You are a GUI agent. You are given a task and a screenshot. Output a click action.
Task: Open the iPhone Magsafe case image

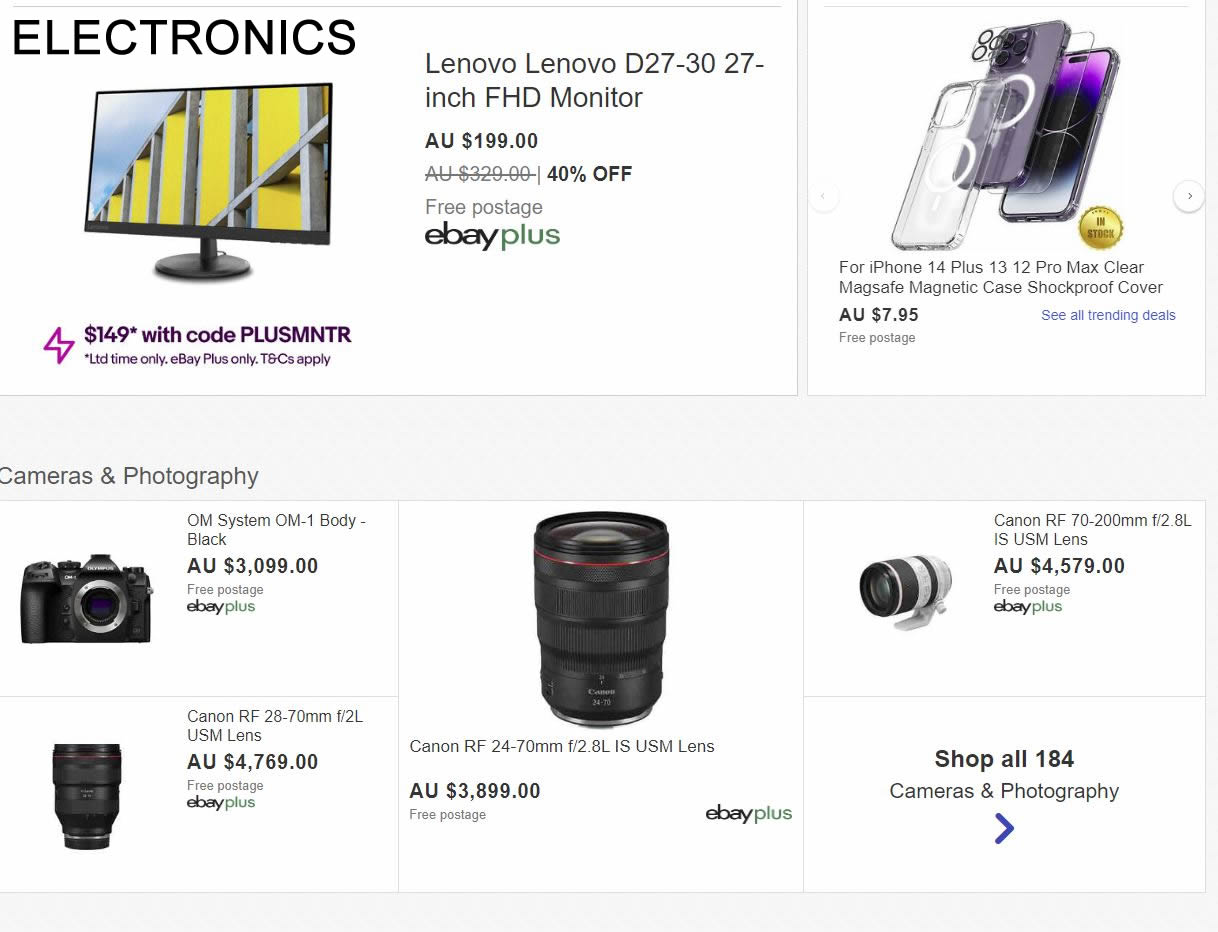click(1005, 135)
